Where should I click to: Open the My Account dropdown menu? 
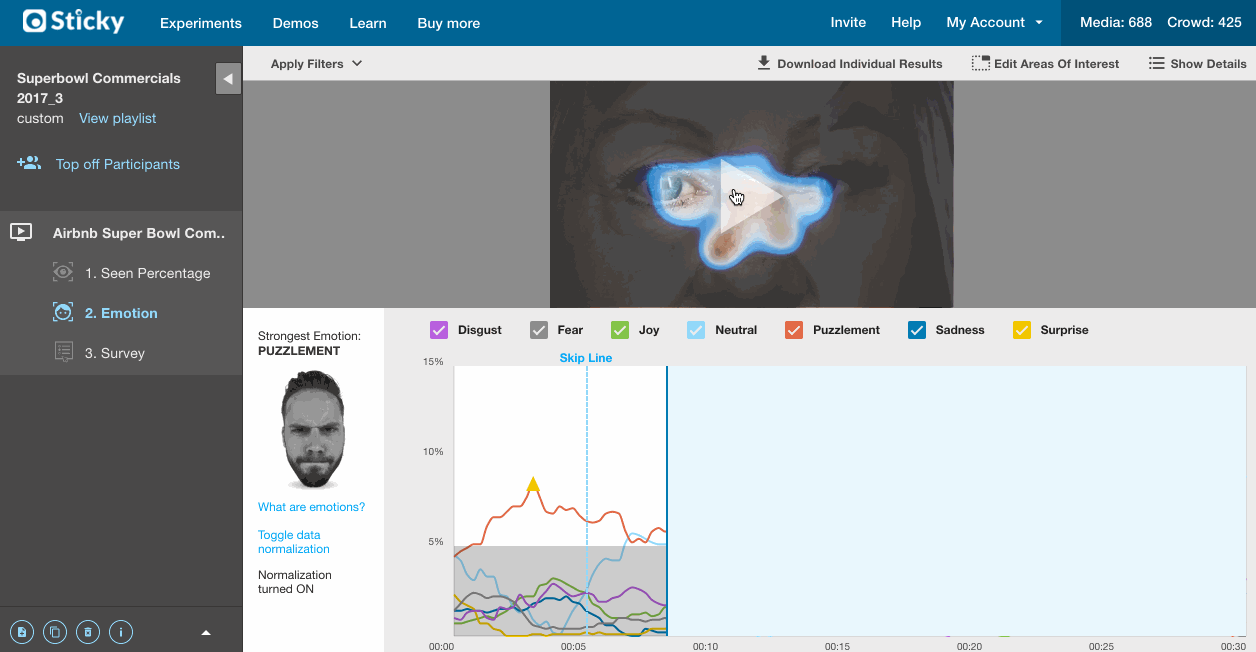coord(994,22)
